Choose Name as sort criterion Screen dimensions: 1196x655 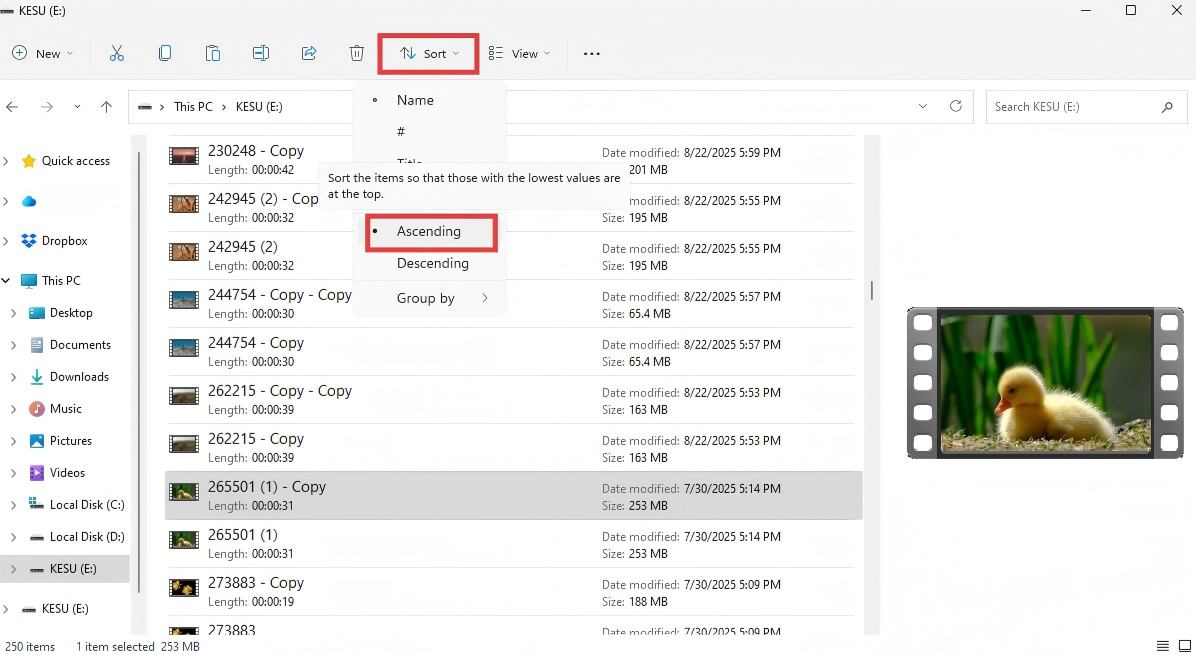point(415,100)
